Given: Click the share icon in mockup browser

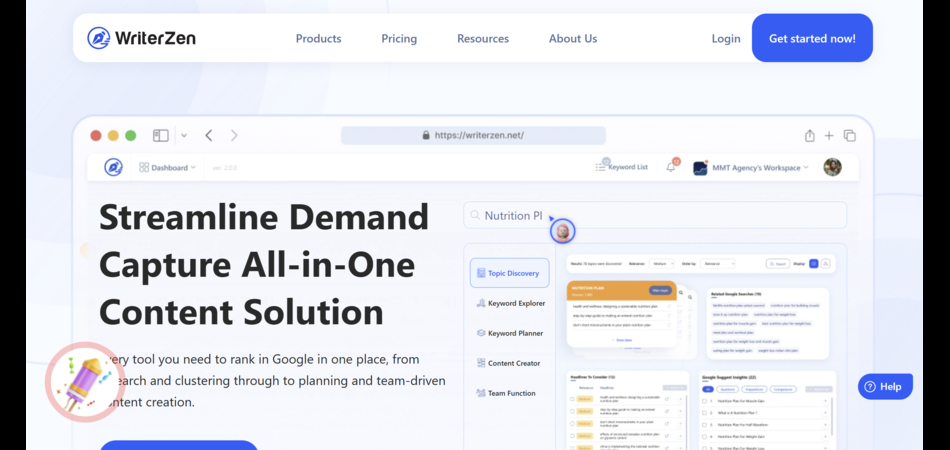Looking at the screenshot, I should pos(809,136).
